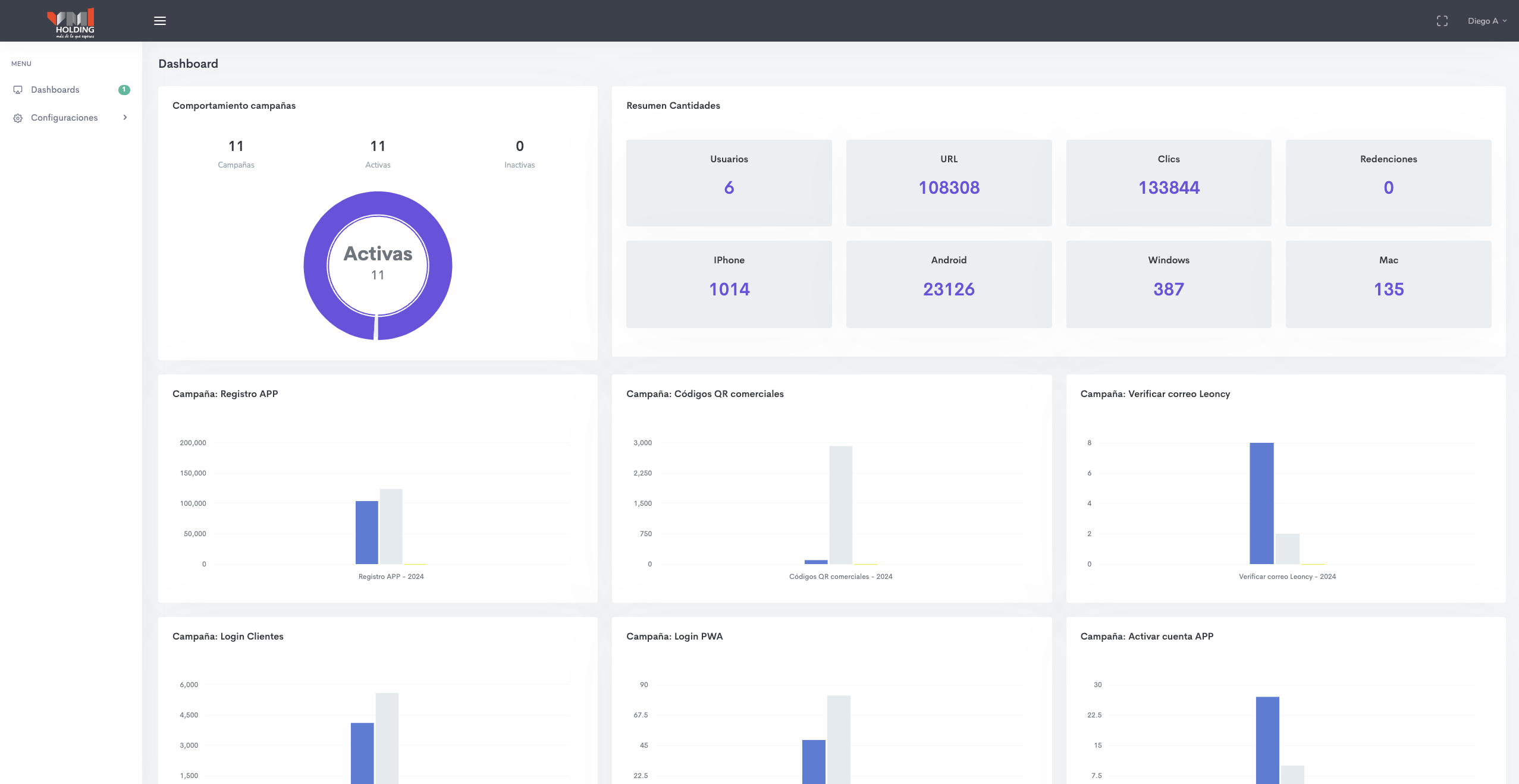Click the Dashboards monitor icon
The width and height of the screenshot is (1519, 784).
[18, 90]
